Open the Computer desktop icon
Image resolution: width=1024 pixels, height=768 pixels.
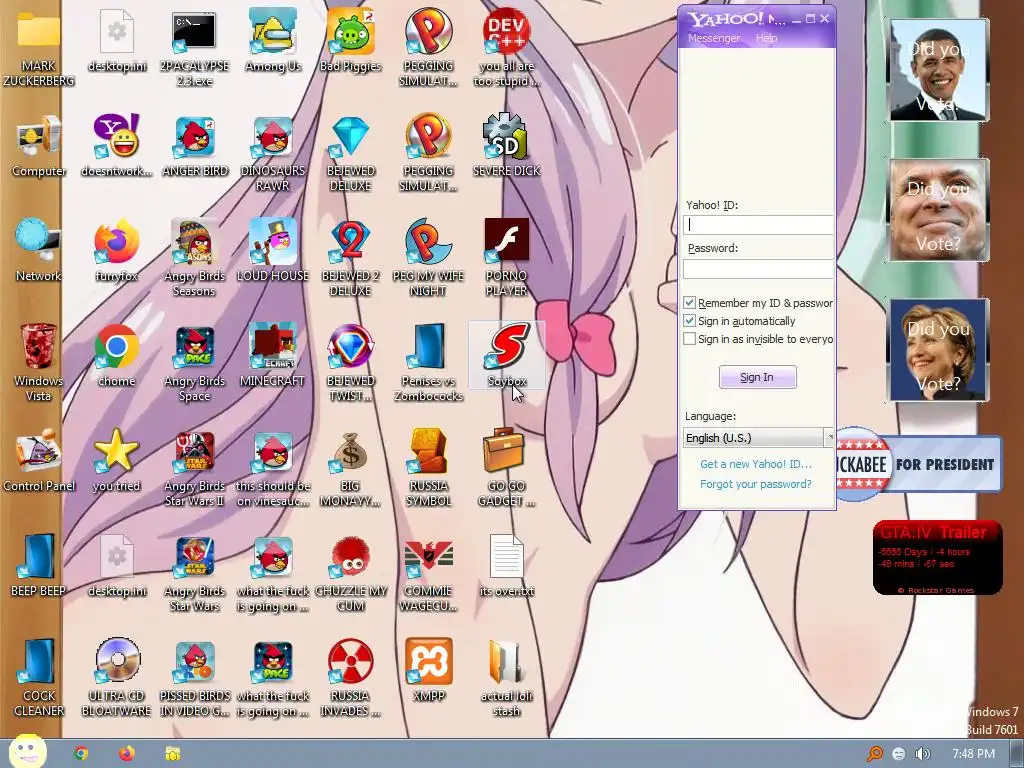point(39,147)
